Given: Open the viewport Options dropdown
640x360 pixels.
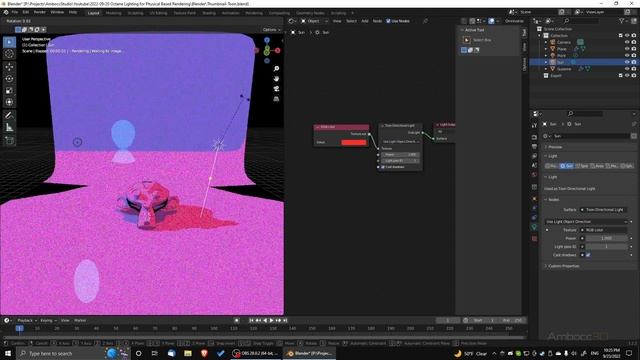Looking at the screenshot, I should pos(271,30).
